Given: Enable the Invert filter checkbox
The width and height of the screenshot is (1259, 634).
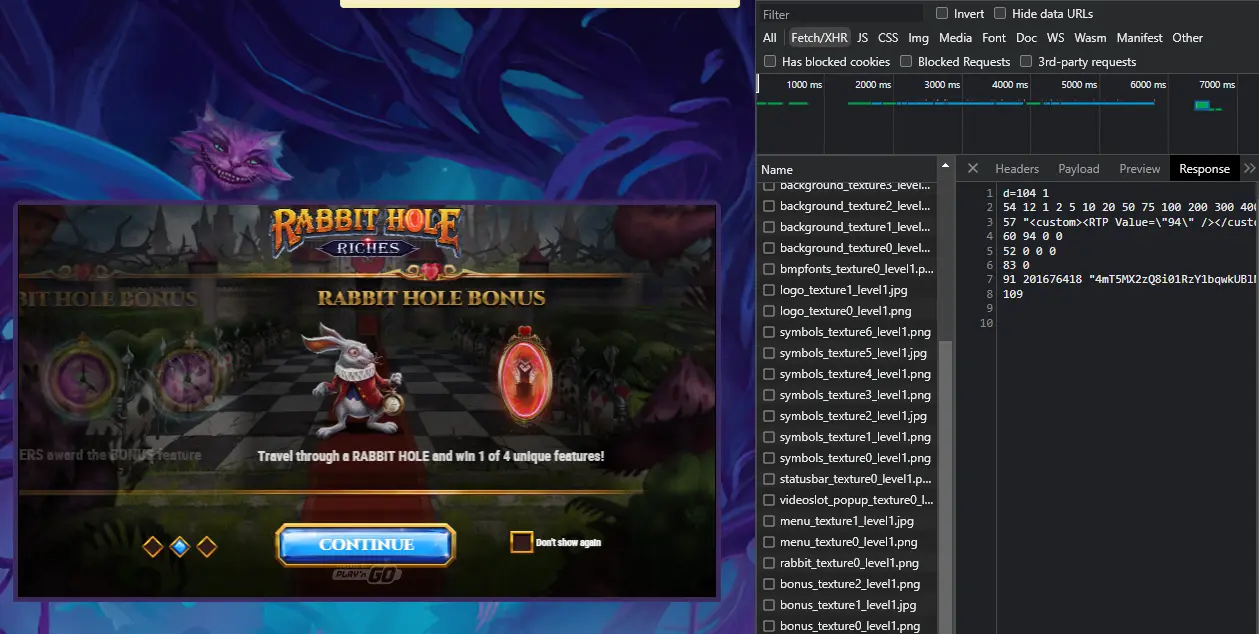Looking at the screenshot, I should point(942,13).
